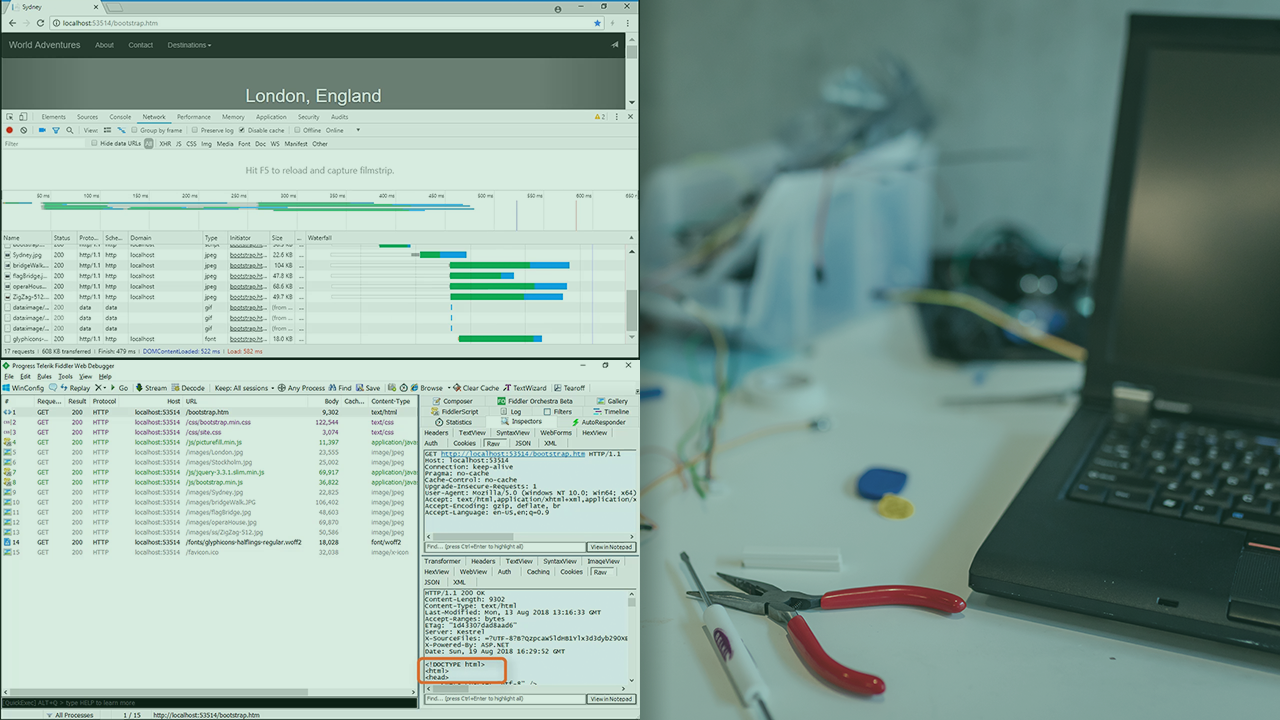Open TextWizard in Fiddler
Image resolution: width=1280 pixels, height=720 pixels.
[523, 387]
